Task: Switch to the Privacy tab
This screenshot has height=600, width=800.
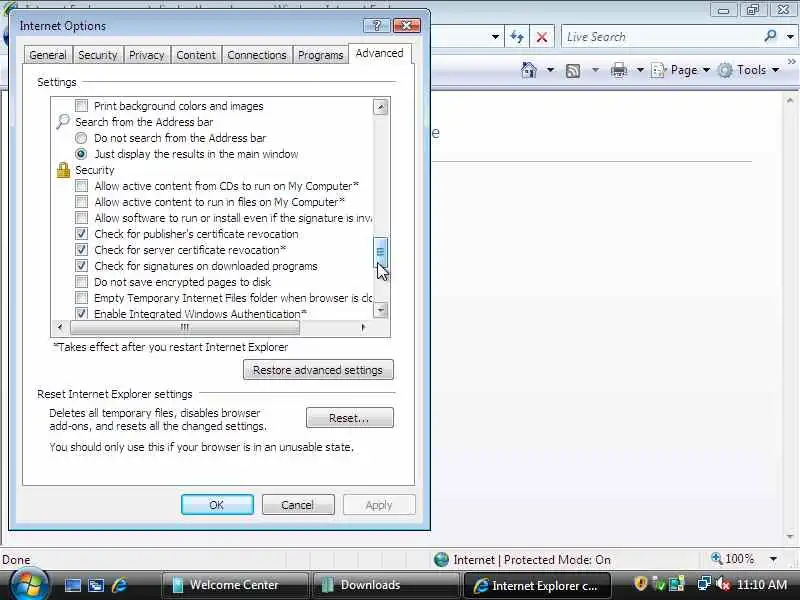Action: pyautogui.click(x=146, y=55)
